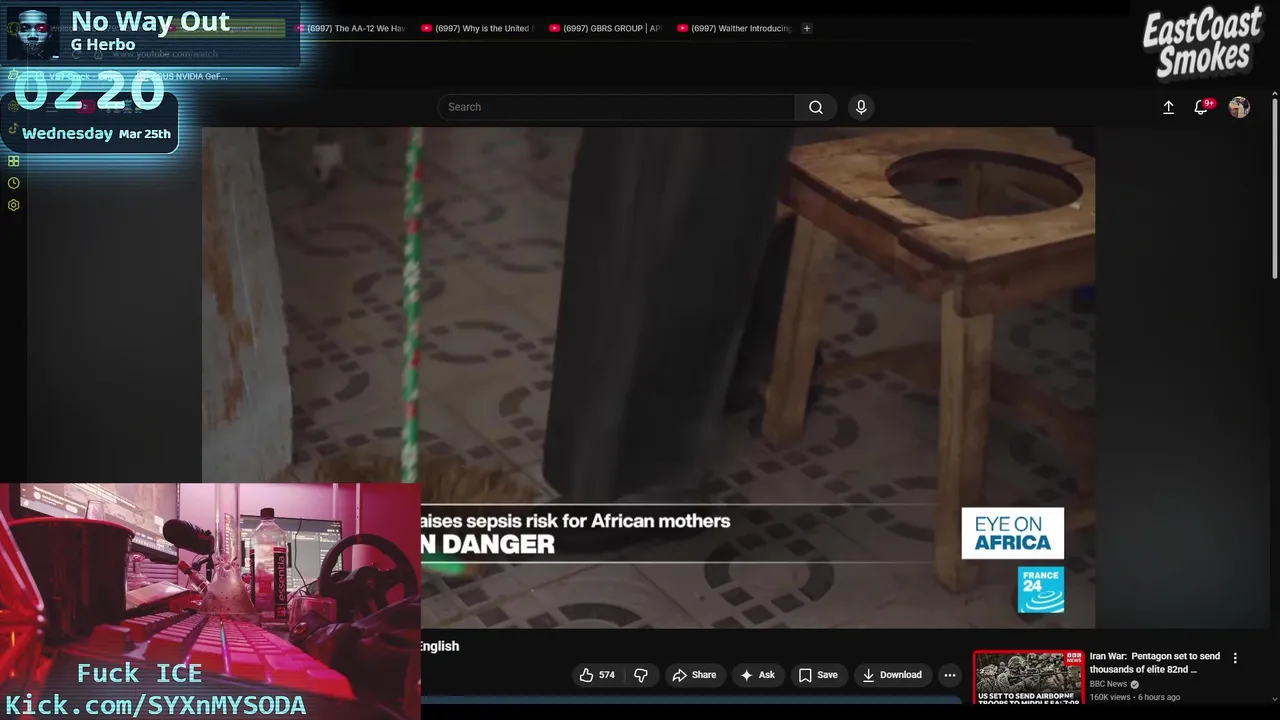Switch to Walther Introducing tab
The width and height of the screenshot is (1280, 720).
tap(734, 28)
